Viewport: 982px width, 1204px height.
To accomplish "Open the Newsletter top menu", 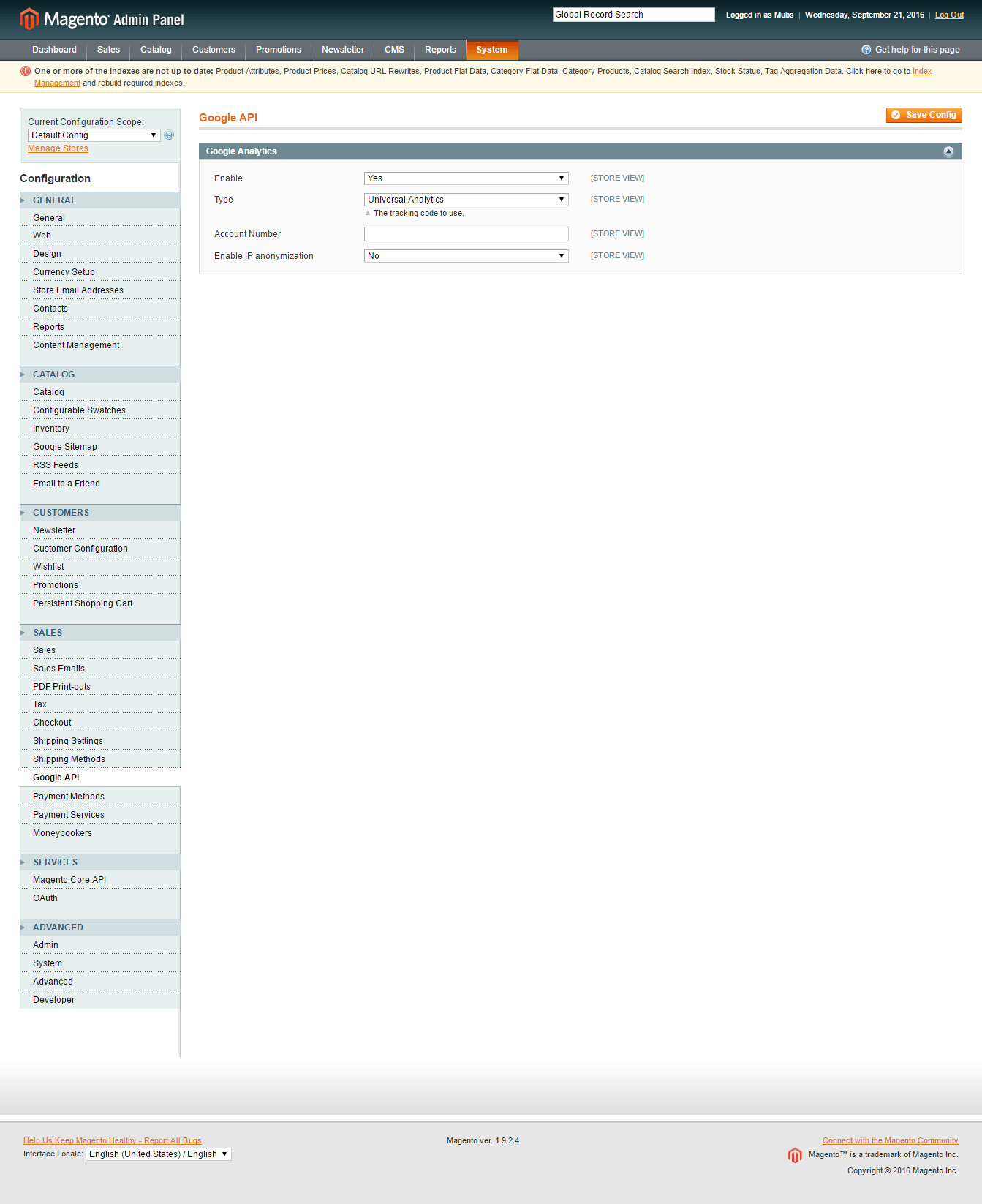I will point(343,50).
